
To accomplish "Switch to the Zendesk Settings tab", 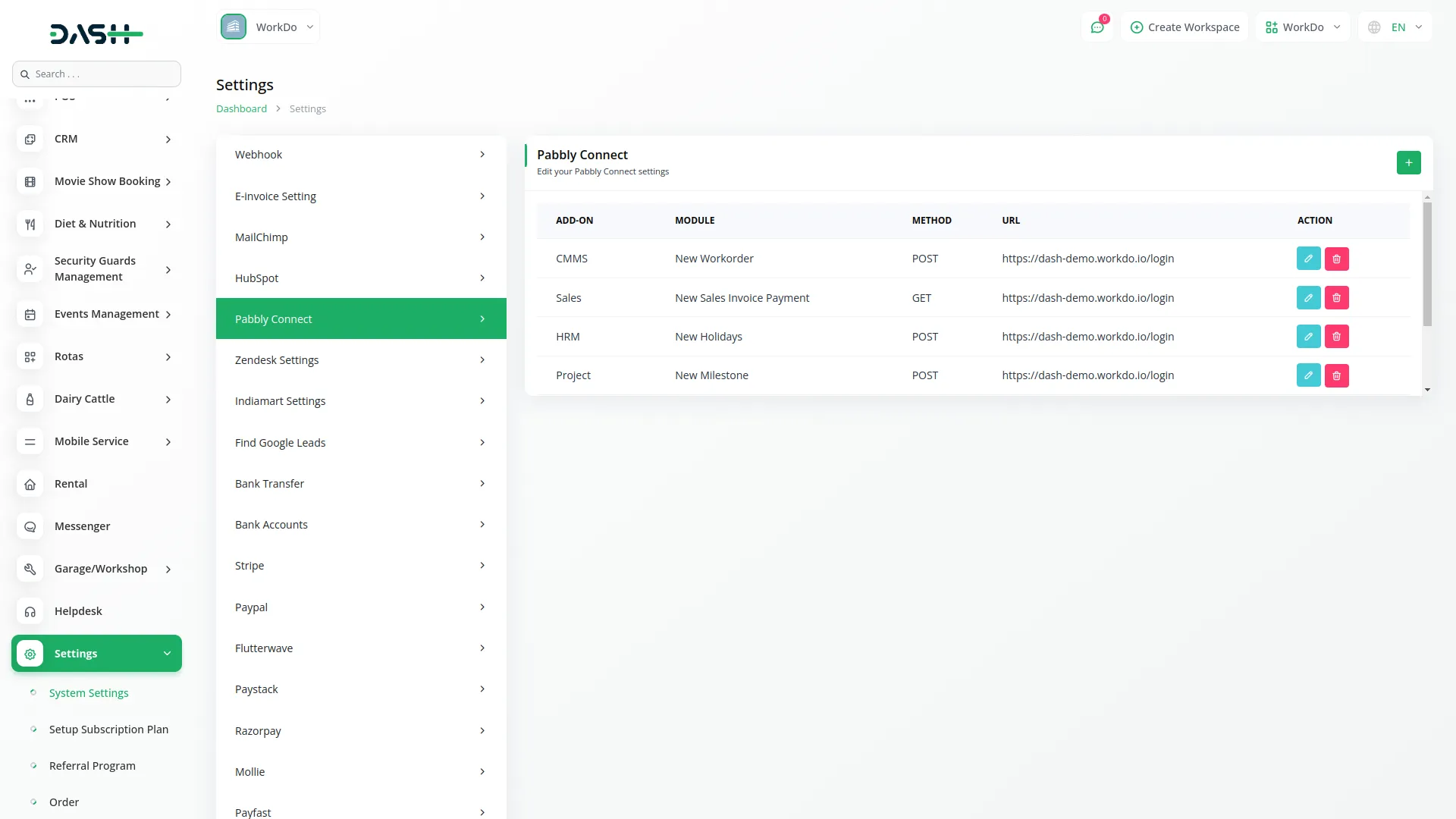I will (360, 359).
